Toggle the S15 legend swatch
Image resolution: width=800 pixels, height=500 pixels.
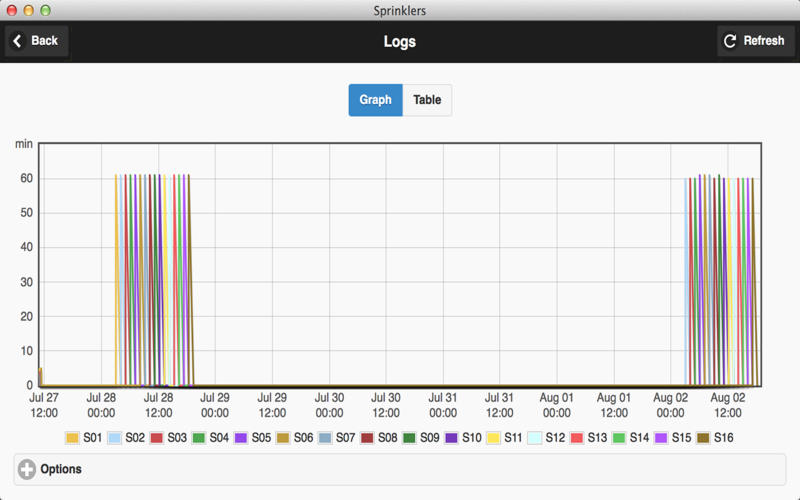tap(661, 438)
